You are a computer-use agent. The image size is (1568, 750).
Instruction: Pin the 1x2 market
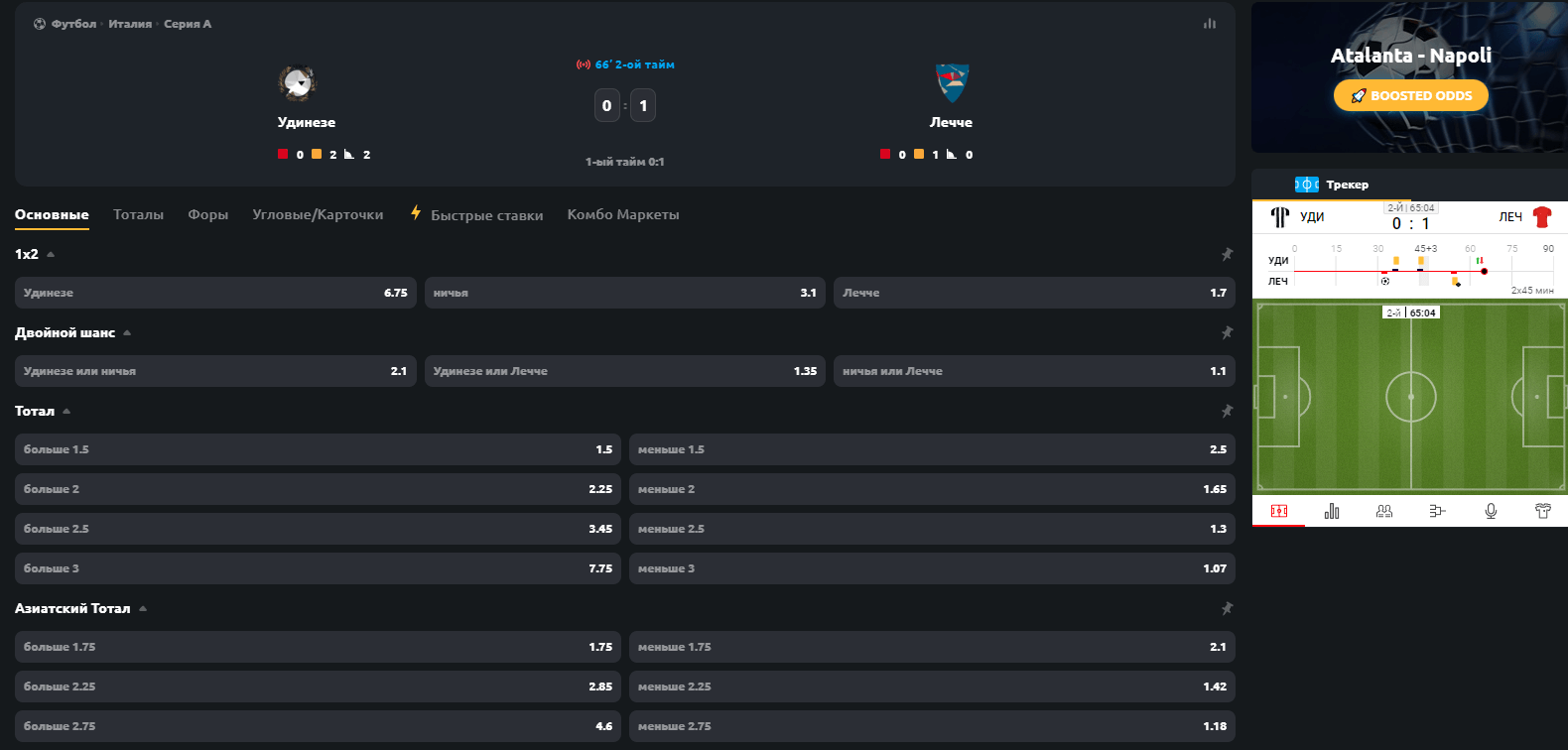point(1227,254)
